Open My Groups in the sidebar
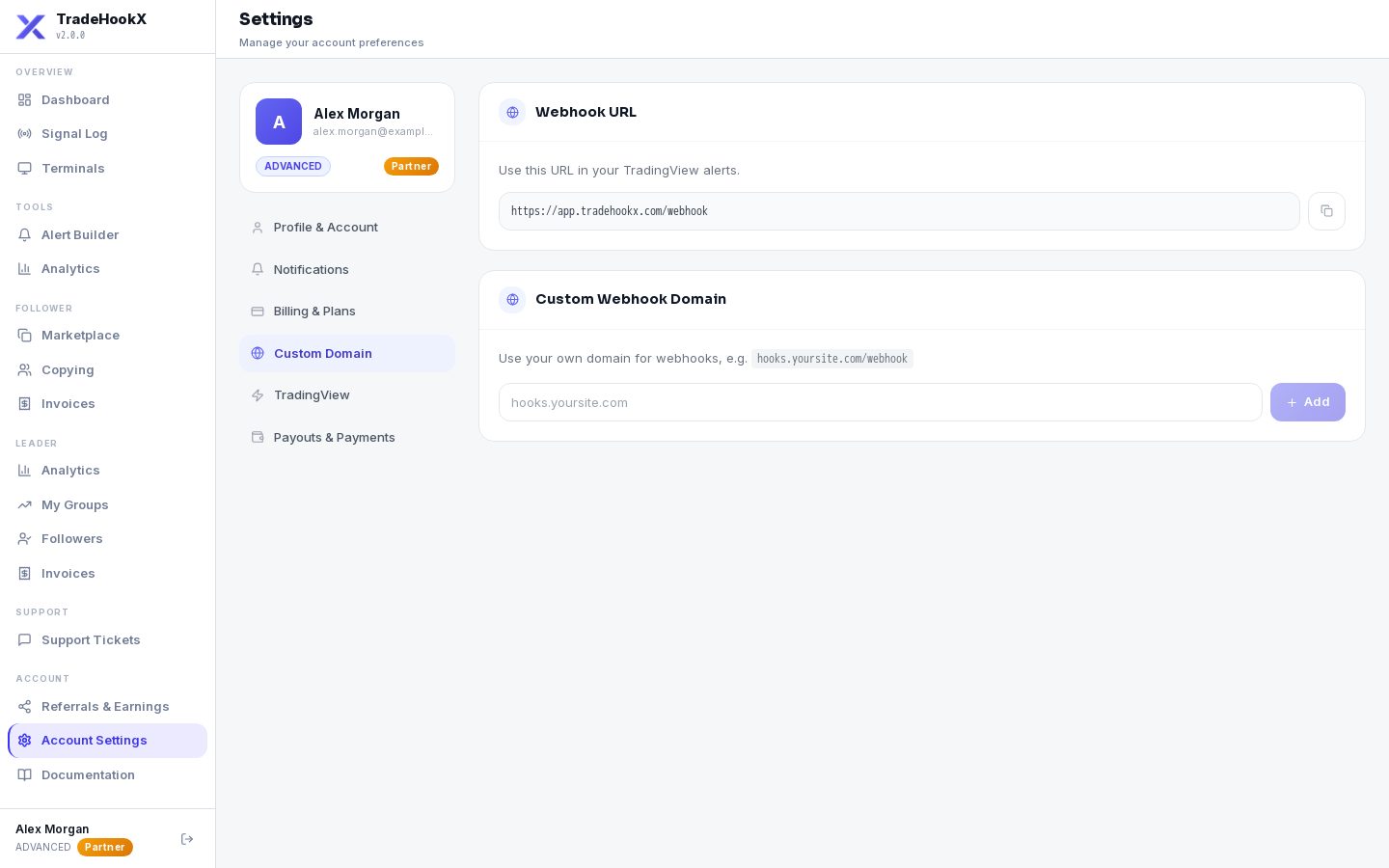The image size is (1389, 868). coord(107,505)
